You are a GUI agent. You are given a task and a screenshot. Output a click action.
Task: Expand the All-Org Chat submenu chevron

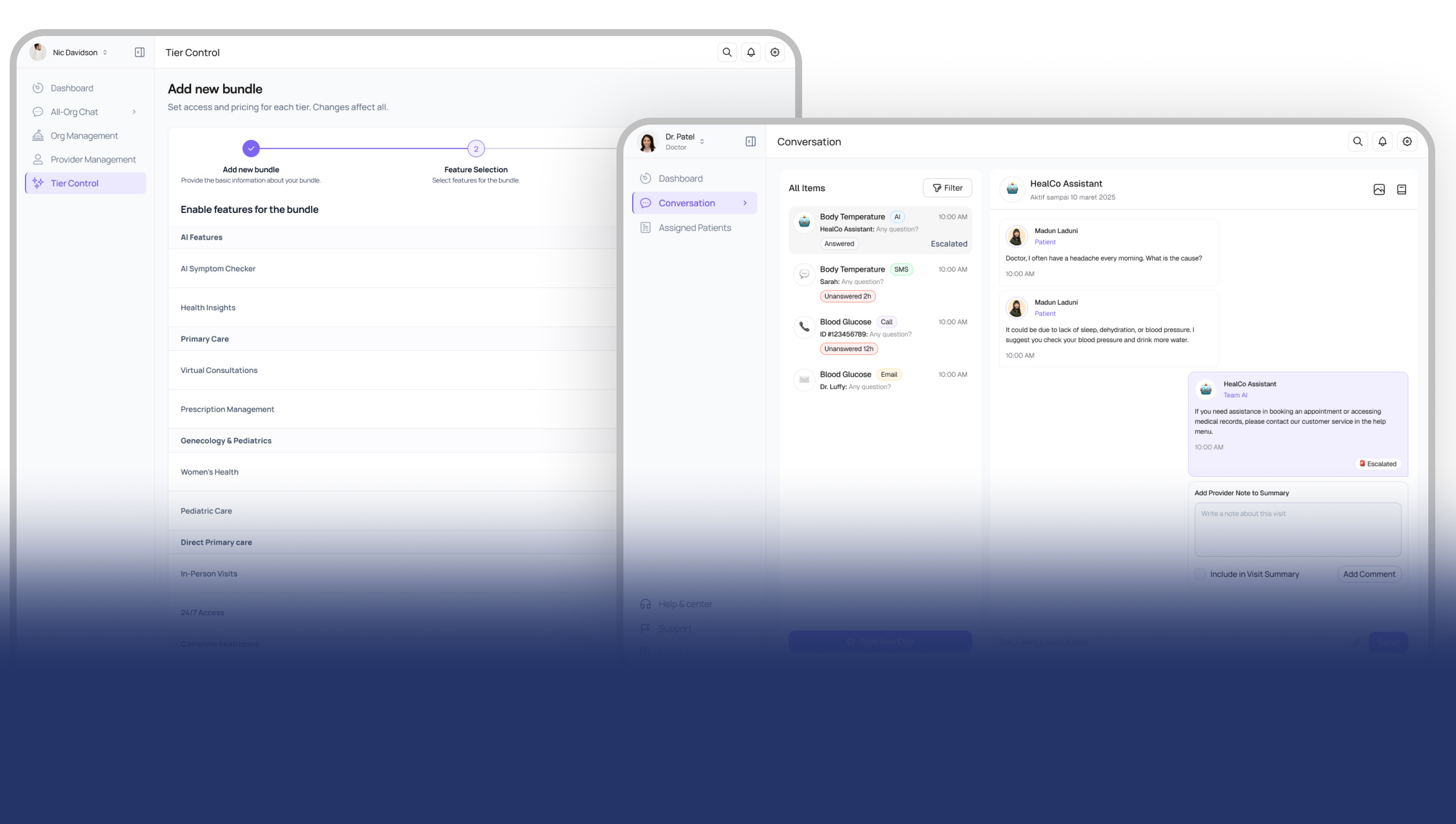(134, 112)
